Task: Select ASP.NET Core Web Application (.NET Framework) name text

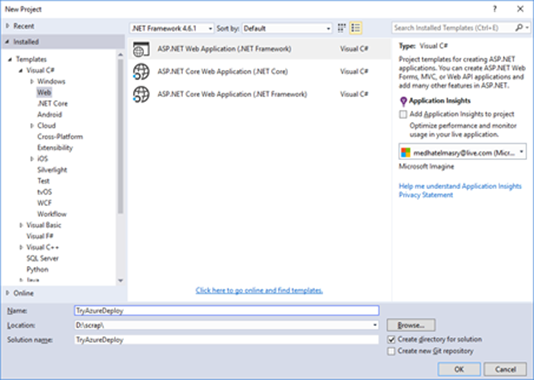Action: tap(232, 94)
